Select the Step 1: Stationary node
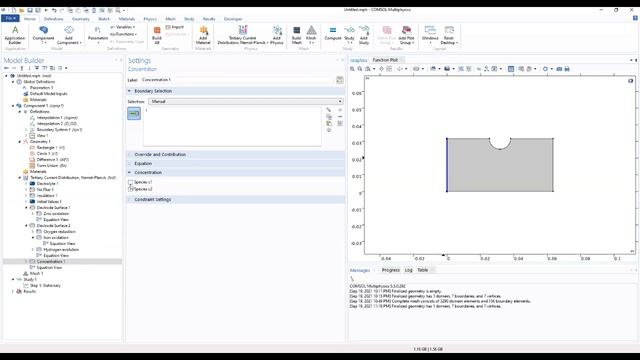This screenshot has width=640, height=360. click(x=45, y=286)
